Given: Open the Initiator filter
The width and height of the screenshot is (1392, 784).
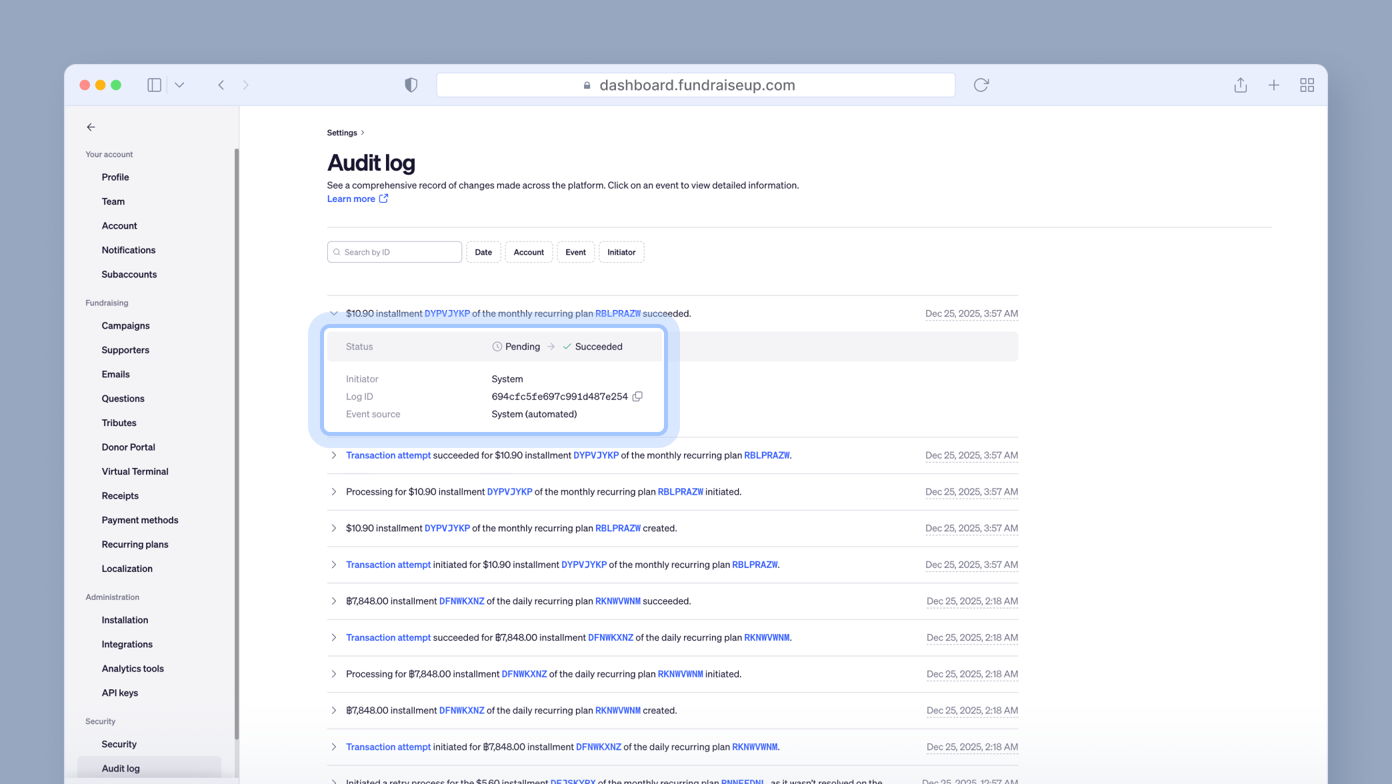Looking at the screenshot, I should point(621,251).
